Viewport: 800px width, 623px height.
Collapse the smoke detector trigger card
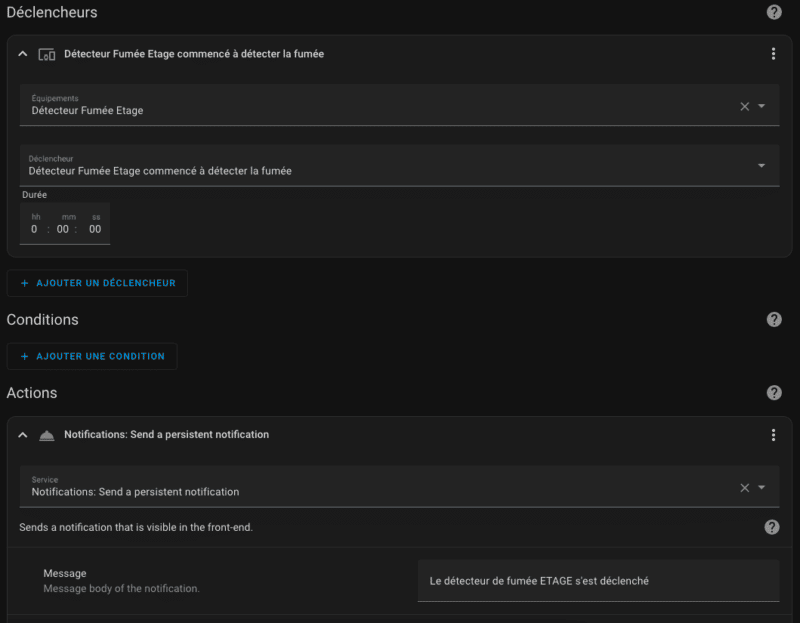(x=23, y=54)
